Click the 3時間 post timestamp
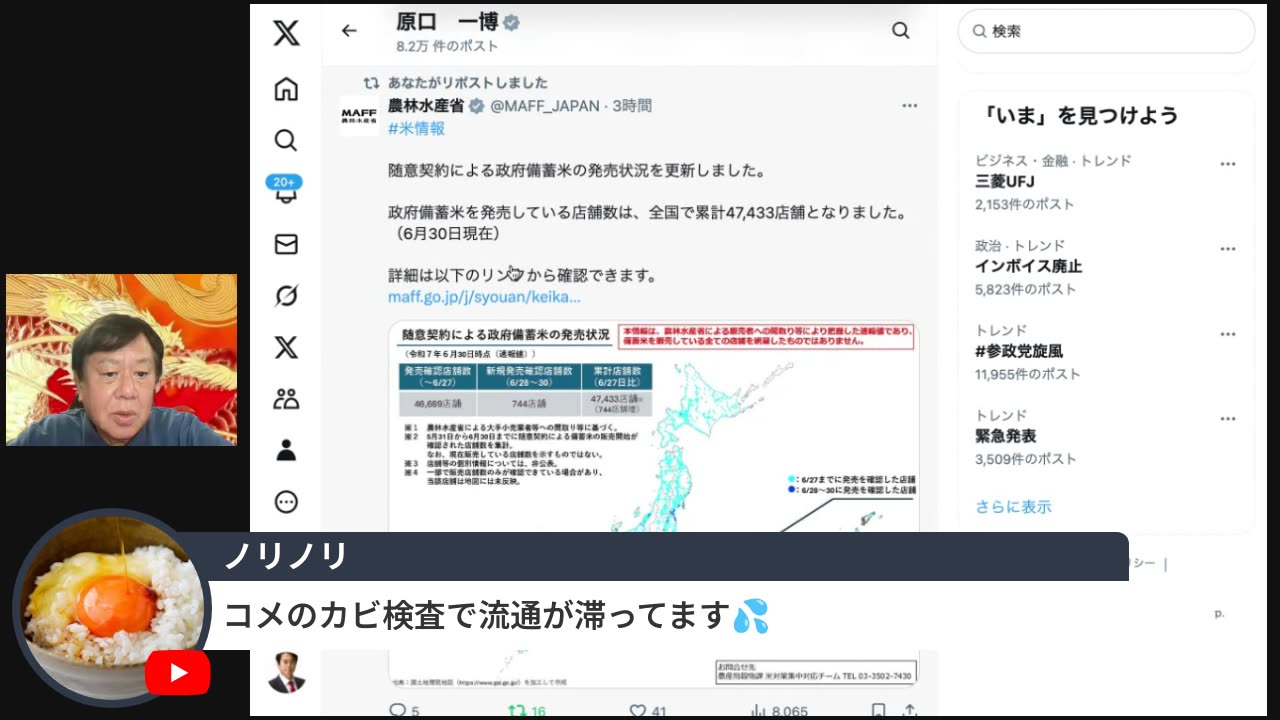 click(632, 106)
